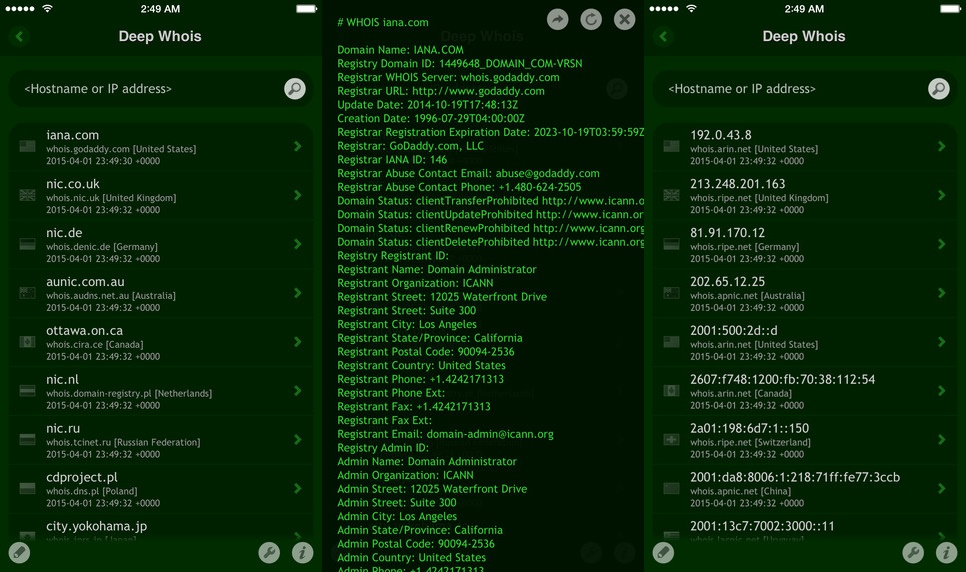Click the Canadian flag beside ottawa.on.ca
The image size is (966, 572).
(27, 341)
